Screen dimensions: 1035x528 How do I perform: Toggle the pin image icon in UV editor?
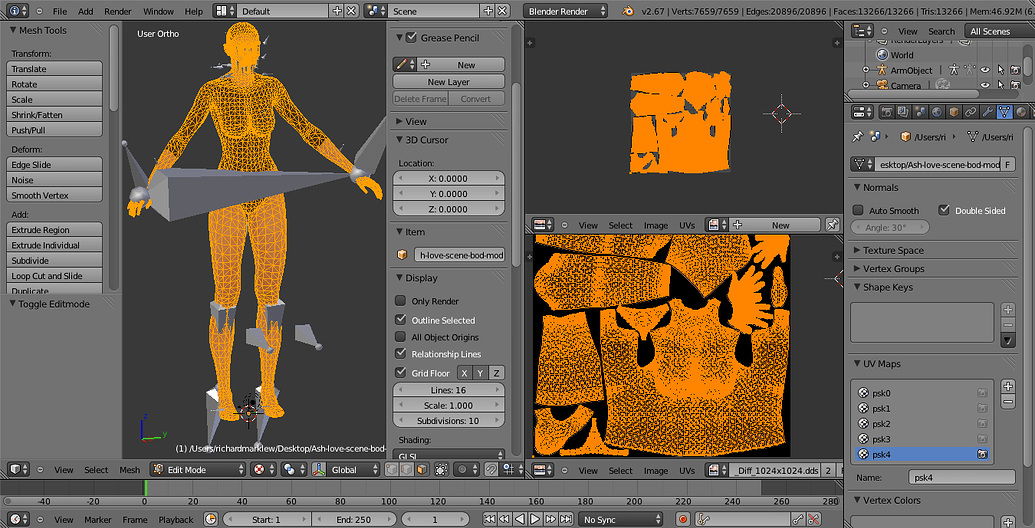pyautogui.click(x=832, y=225)
